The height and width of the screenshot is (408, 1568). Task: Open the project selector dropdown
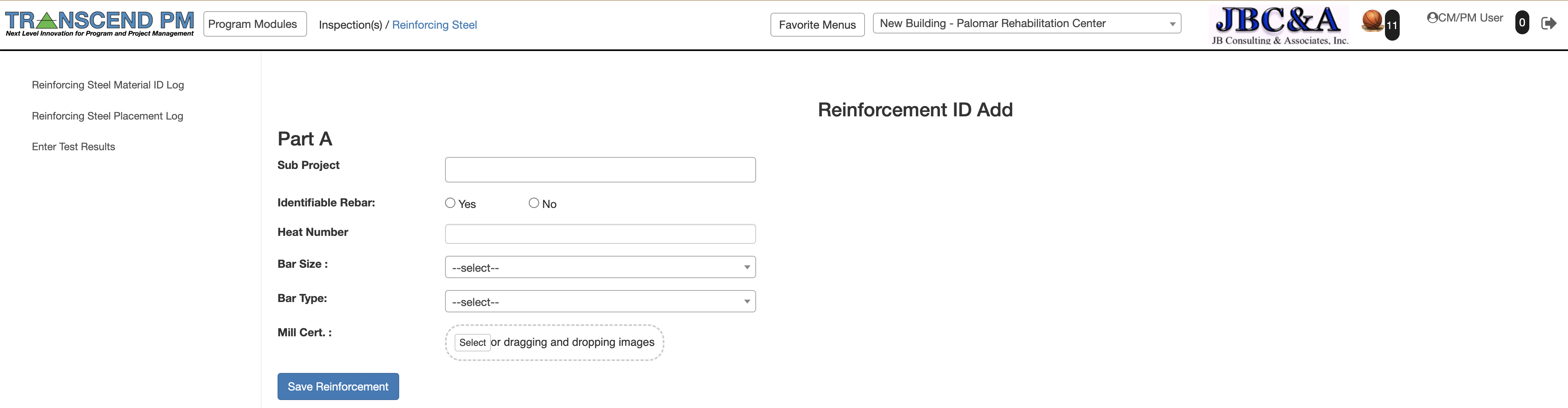coord(1027,24)
